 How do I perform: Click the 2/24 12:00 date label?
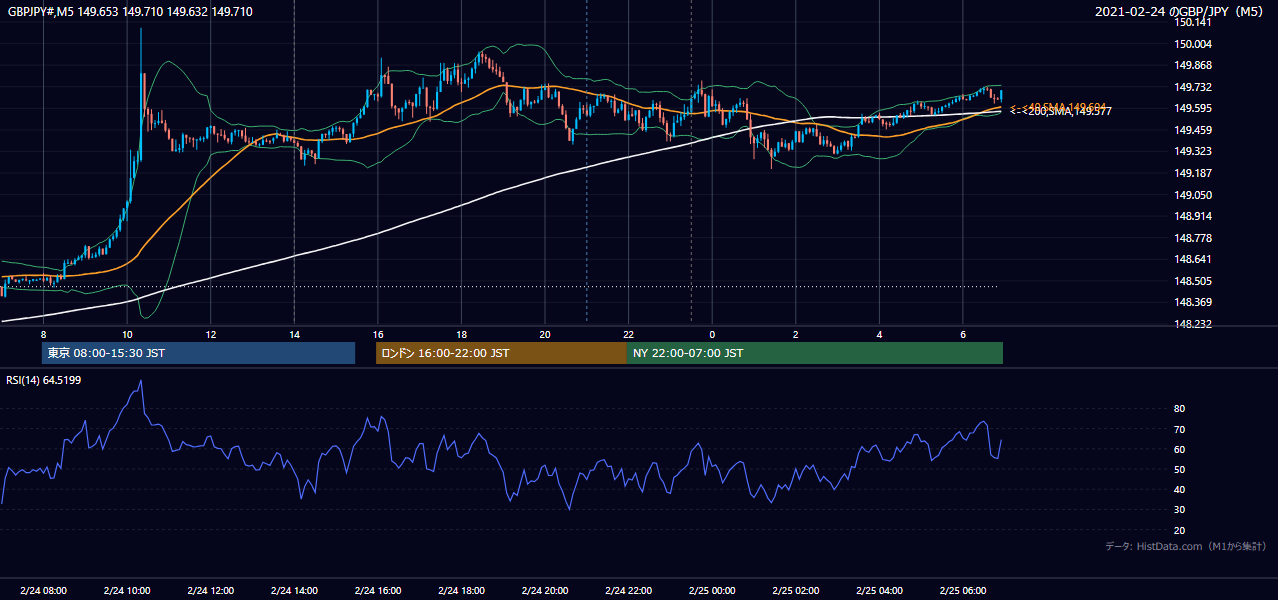[x=210, y=591]
